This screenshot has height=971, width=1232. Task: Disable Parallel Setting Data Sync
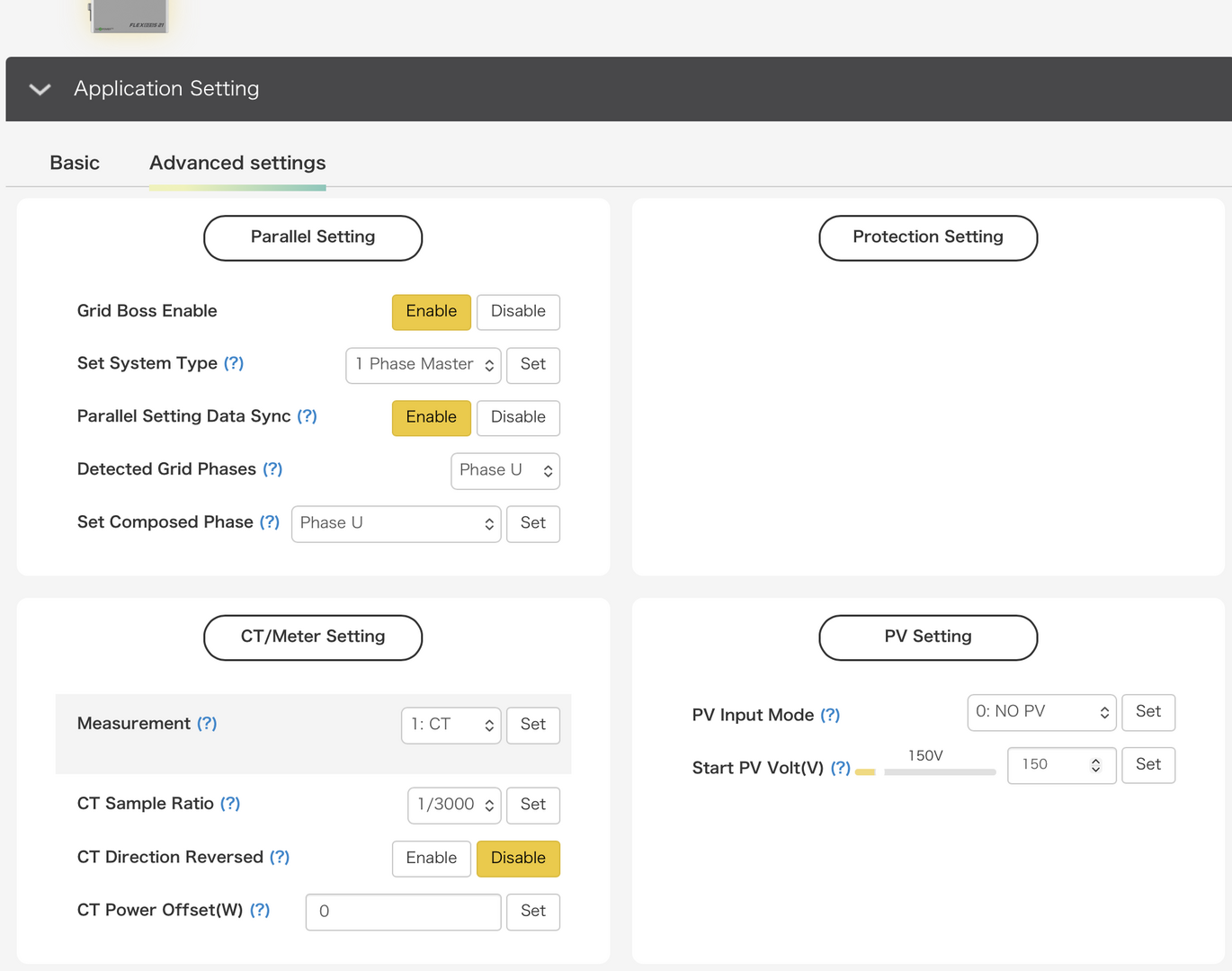click(518, 418)
